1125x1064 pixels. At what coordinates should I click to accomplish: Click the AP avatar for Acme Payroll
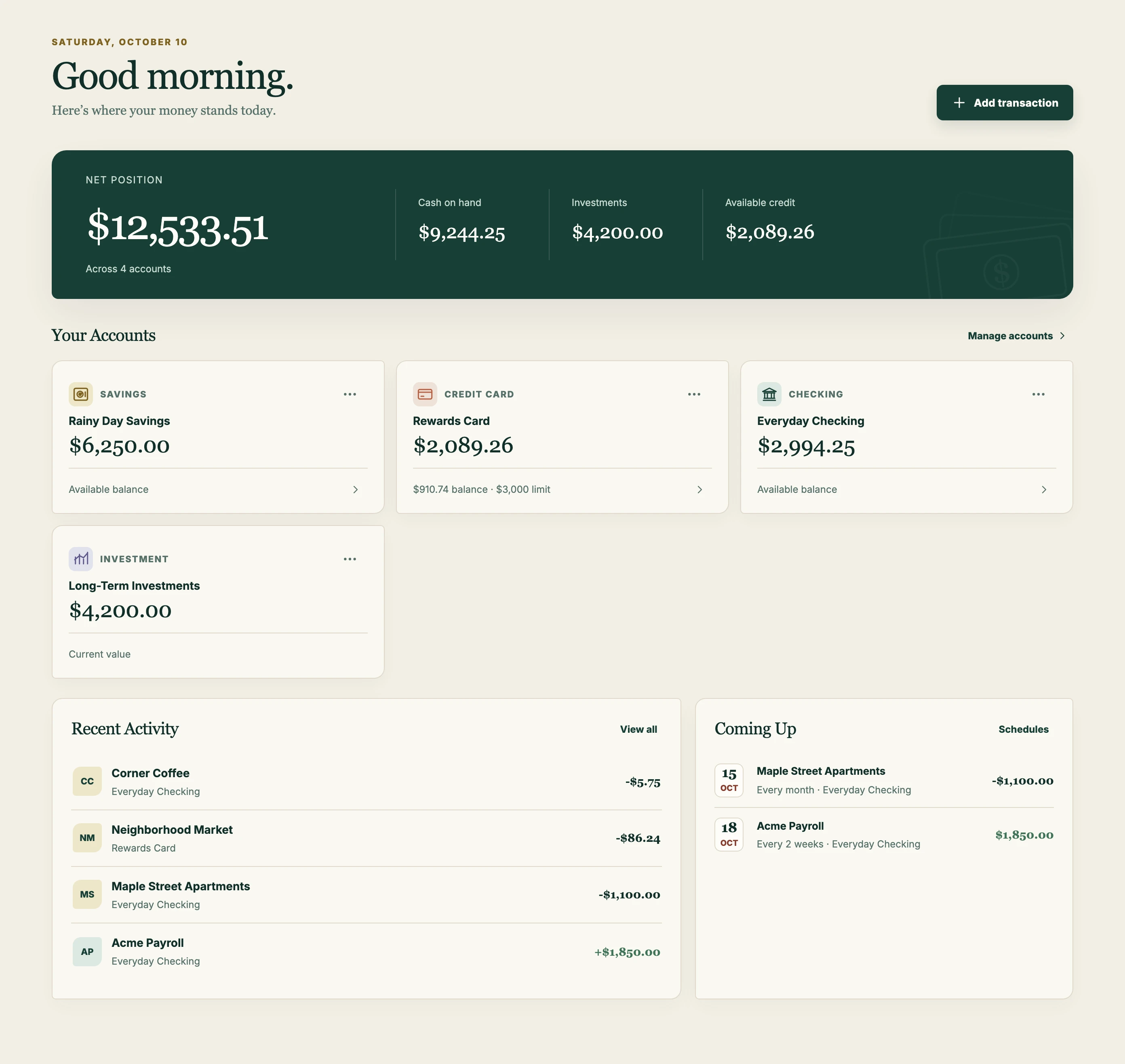tap(87, 952)
